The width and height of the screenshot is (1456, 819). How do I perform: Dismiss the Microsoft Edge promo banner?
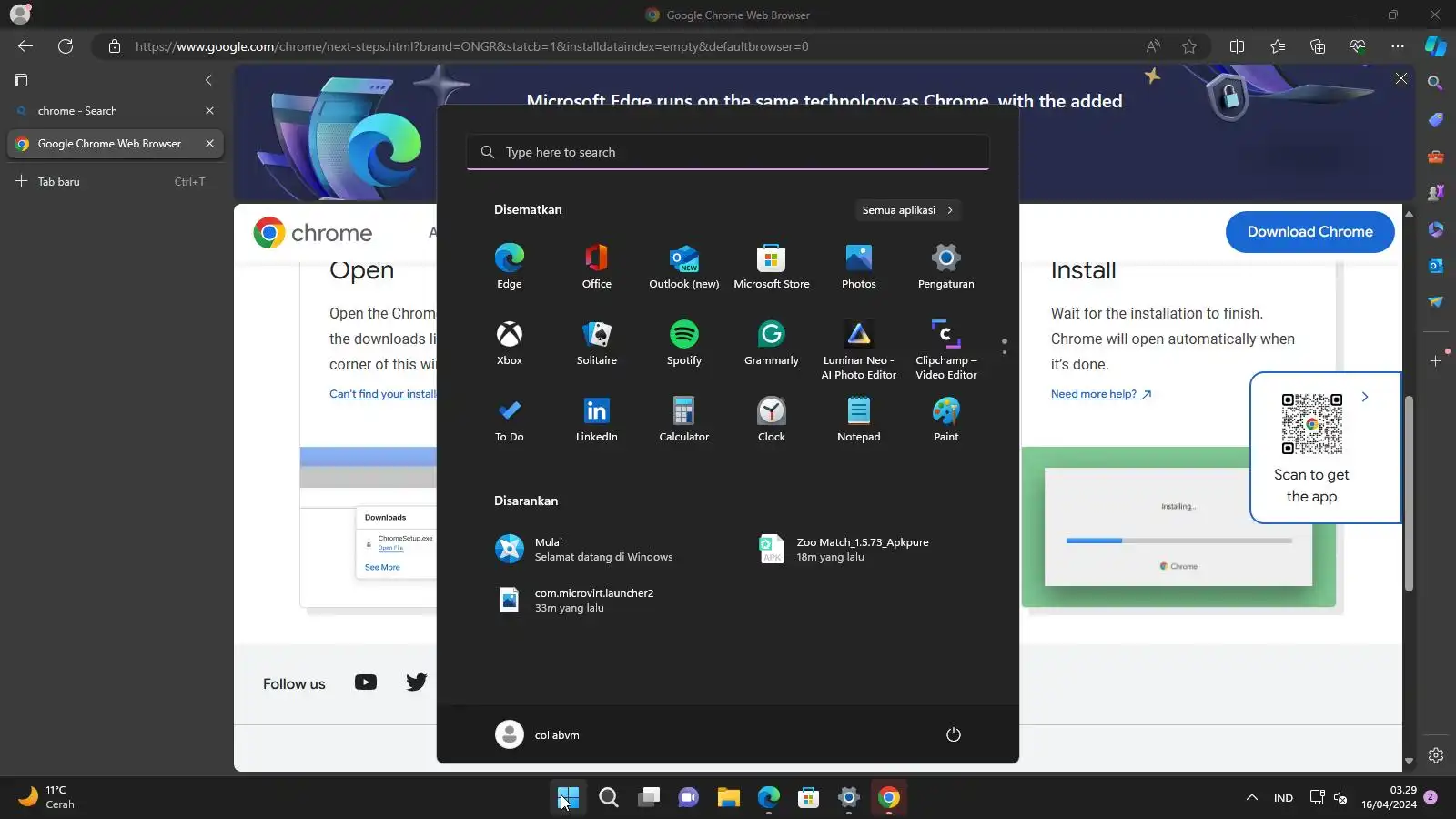pyautogui.click(x=1401, y=79)
